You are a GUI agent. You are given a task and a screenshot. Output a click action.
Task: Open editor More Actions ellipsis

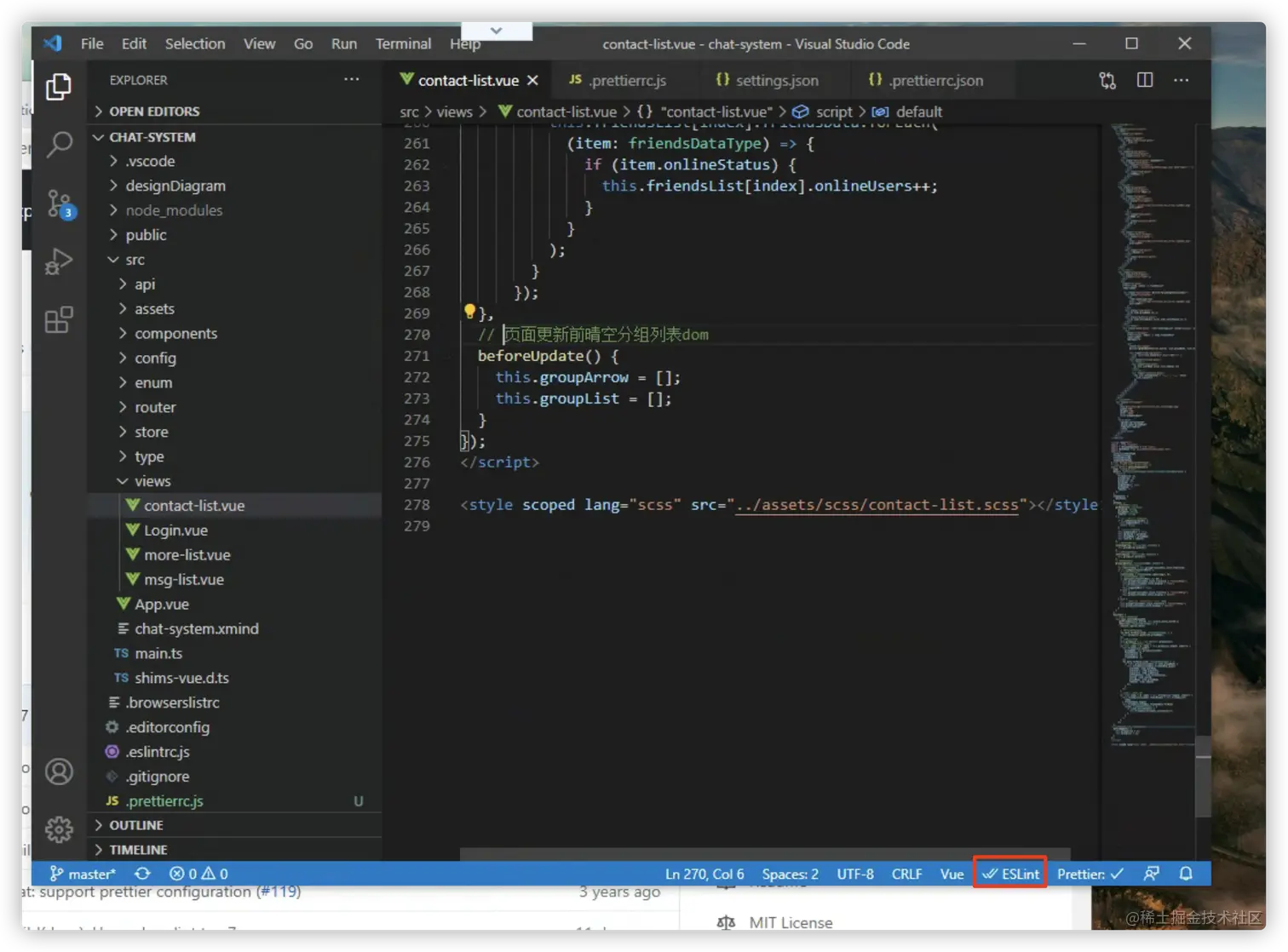(x=1182, y=80)
